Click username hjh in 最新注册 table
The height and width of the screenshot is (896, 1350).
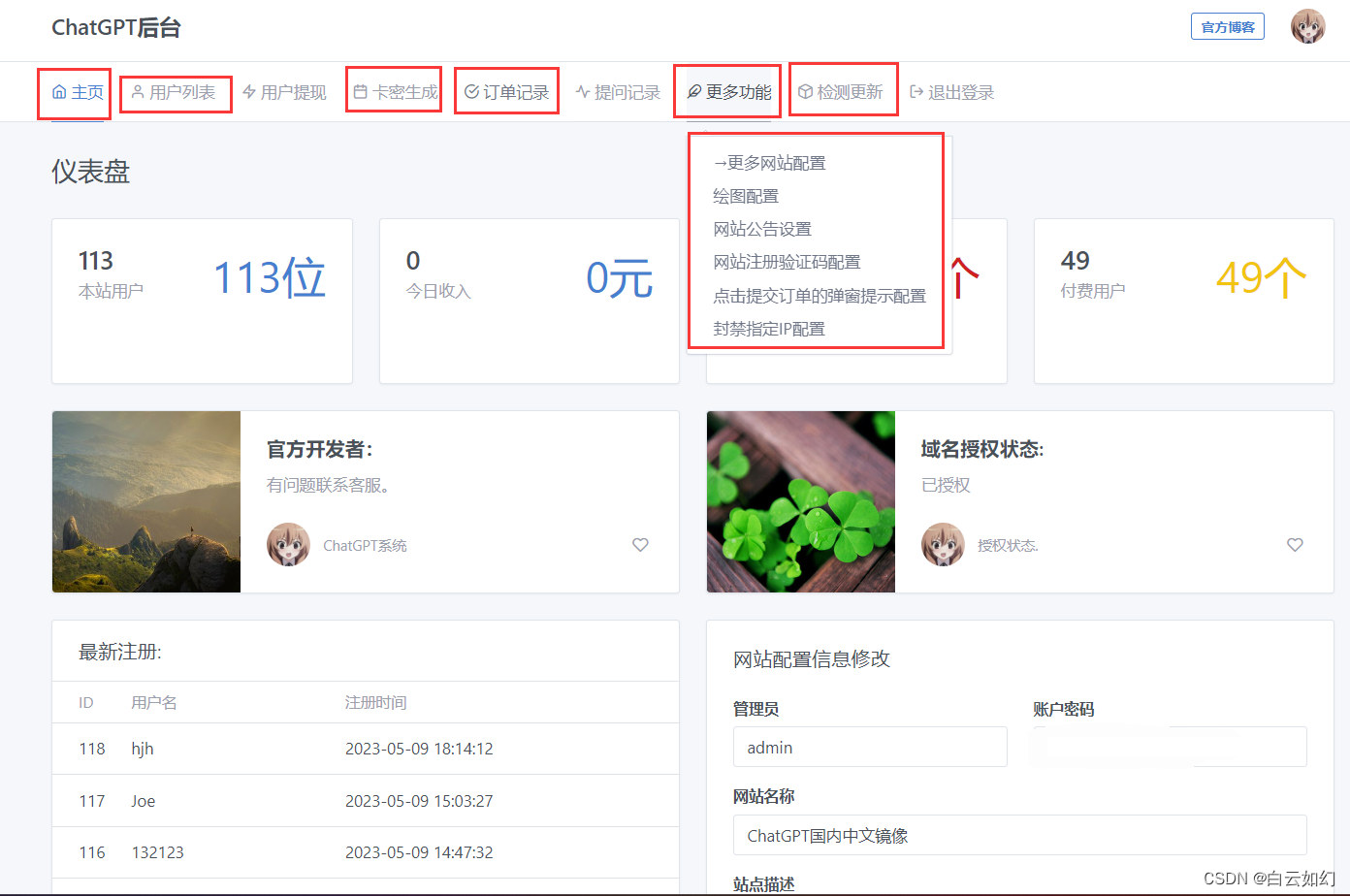click(x=143, y=749)
